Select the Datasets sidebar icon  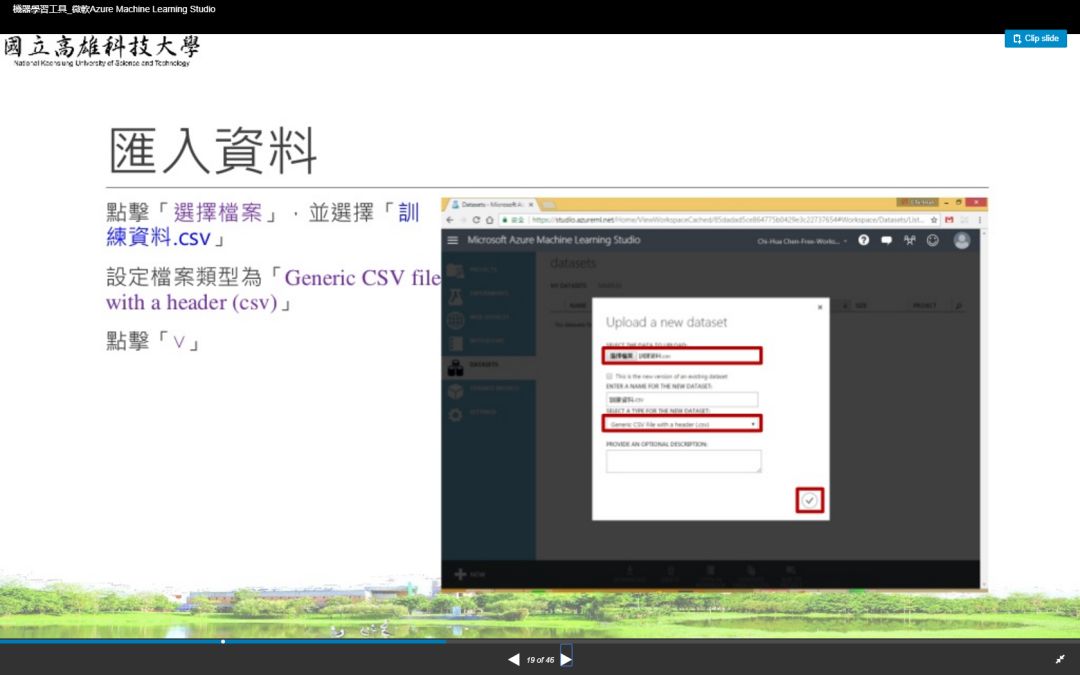tap(455, 367)
